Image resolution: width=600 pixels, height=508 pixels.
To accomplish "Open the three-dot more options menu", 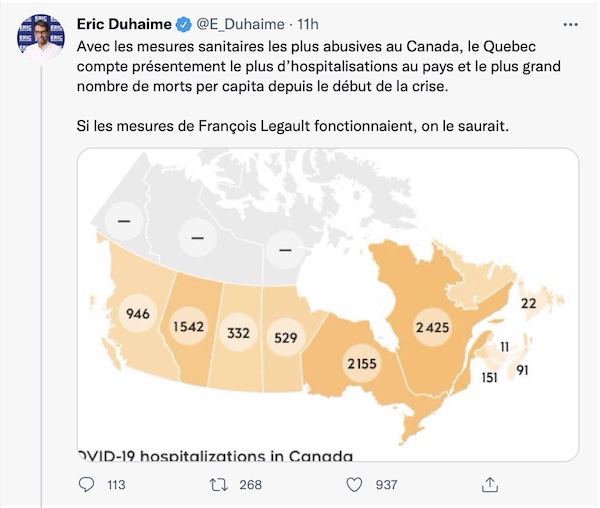I will point(571,24).
